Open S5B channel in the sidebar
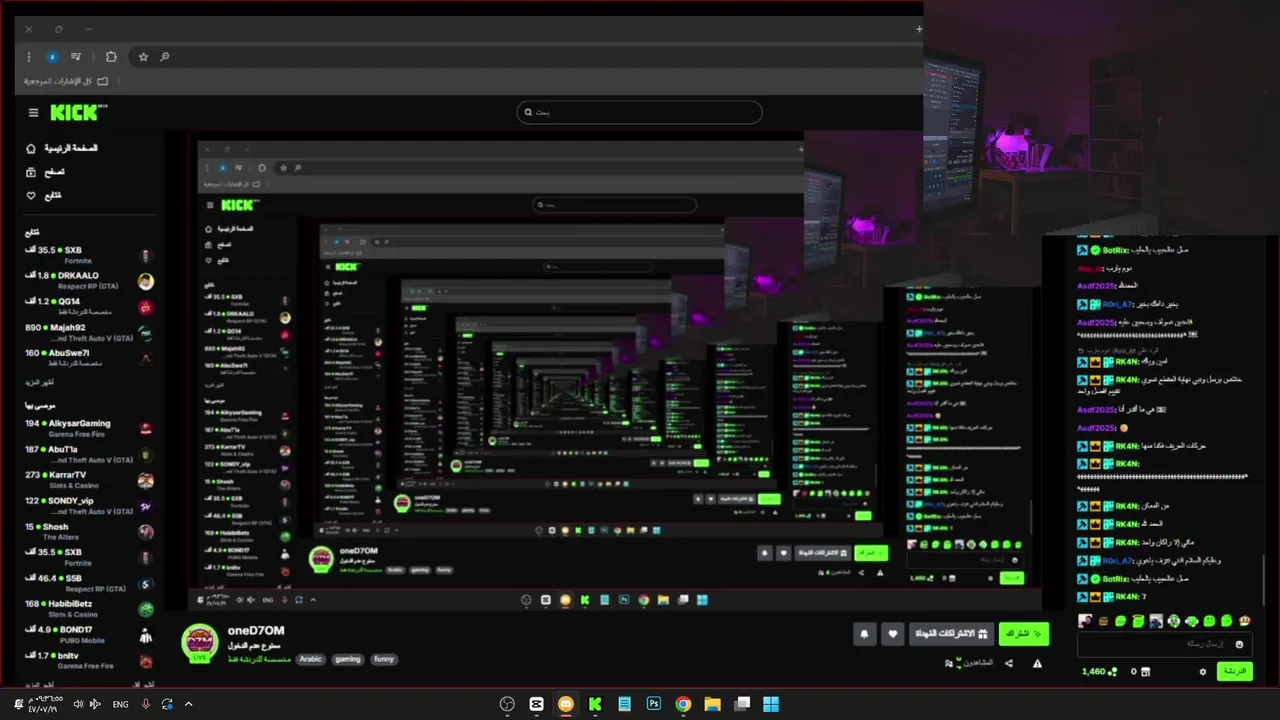The width and height of the screenshot is (1280, 720). (90, 584)
